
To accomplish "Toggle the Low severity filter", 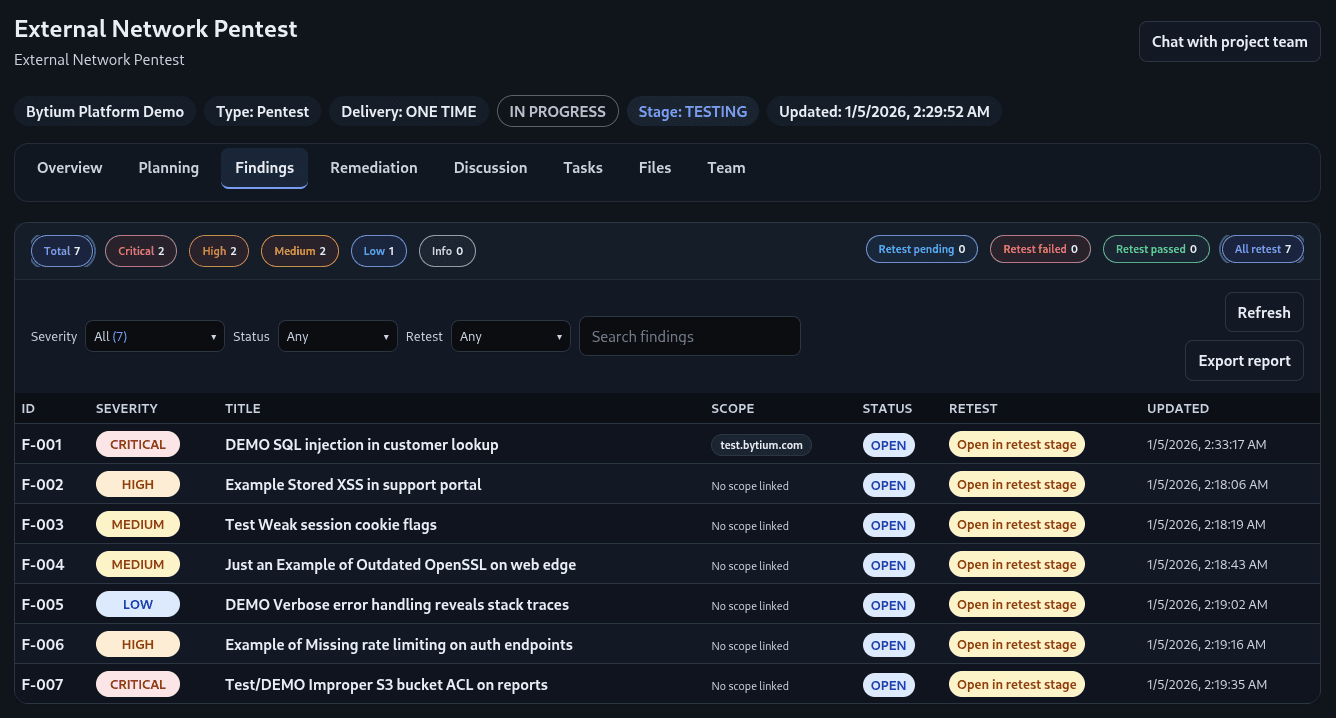I will (378, 250).
